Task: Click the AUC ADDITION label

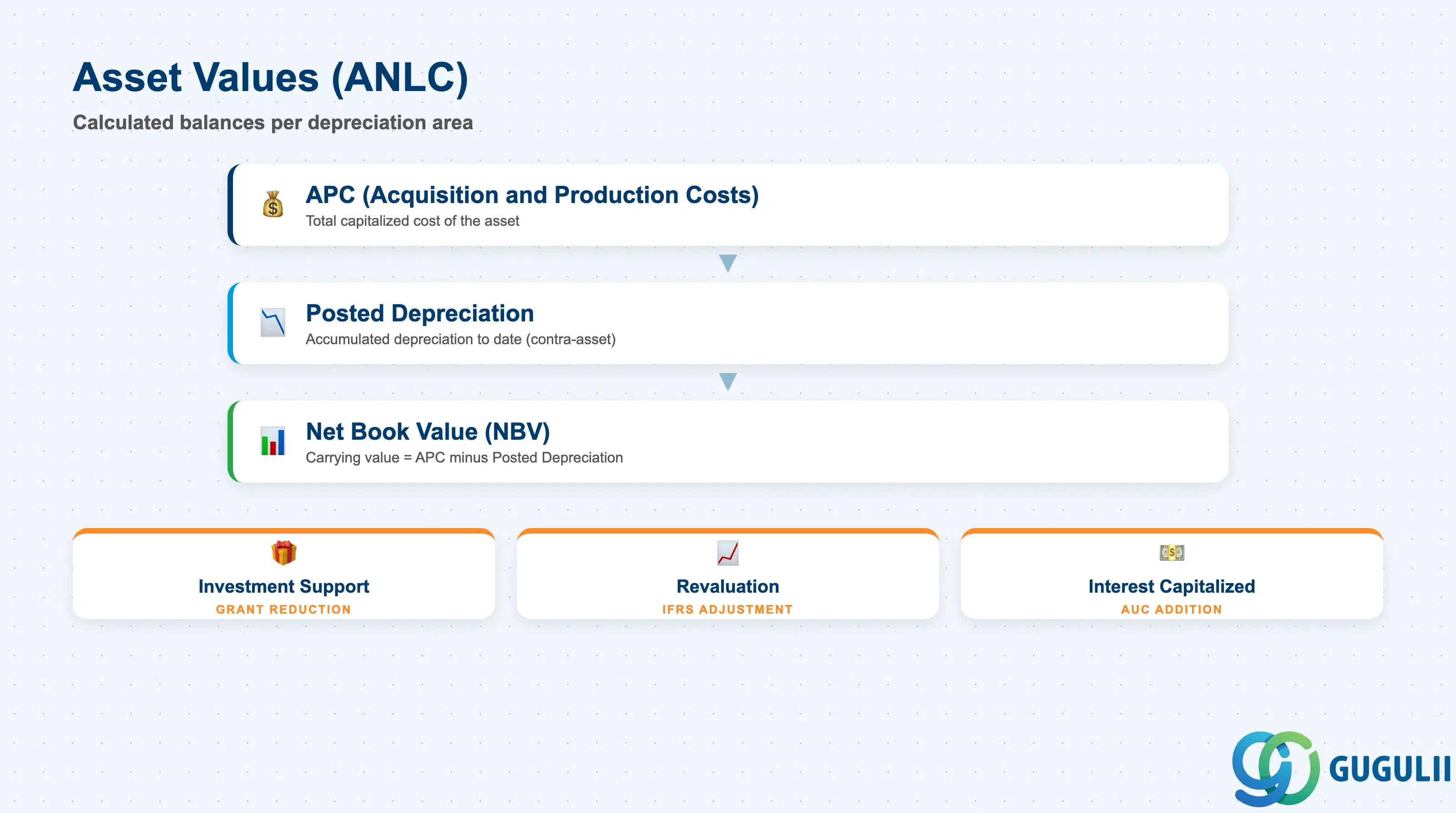Action: 1172,610
